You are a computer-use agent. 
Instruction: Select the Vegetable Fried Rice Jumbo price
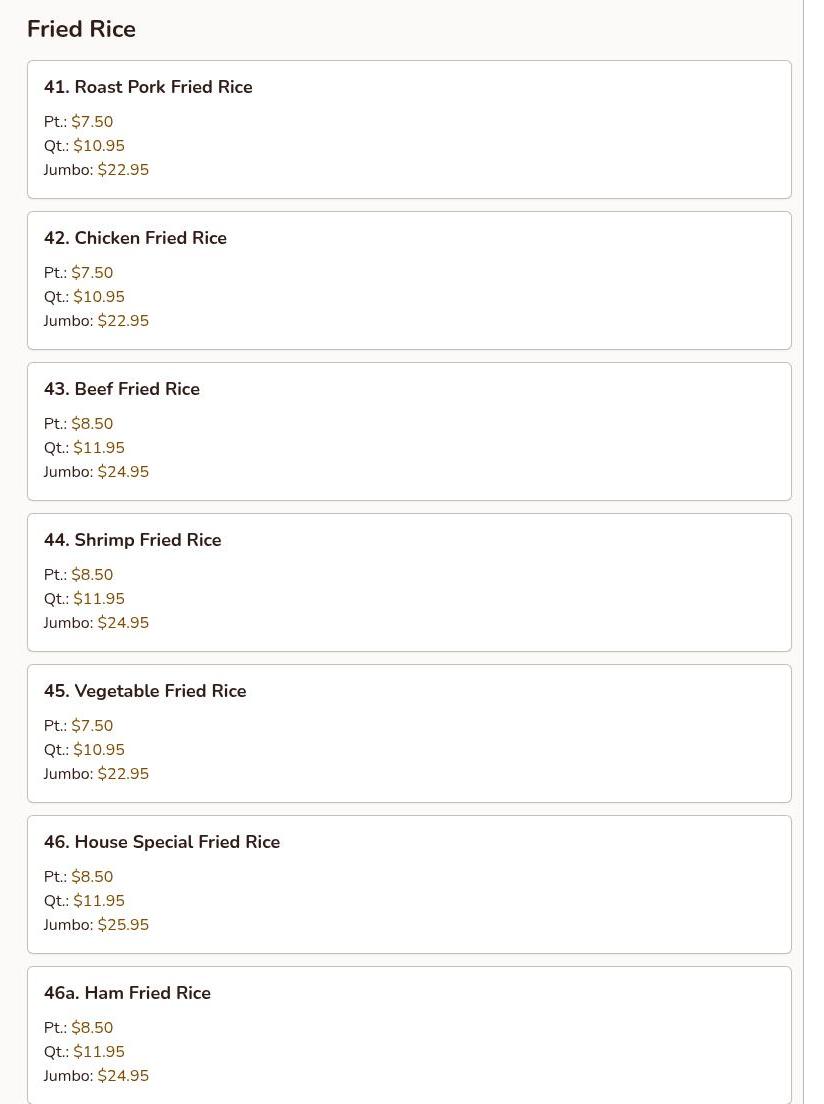[123, 774]
